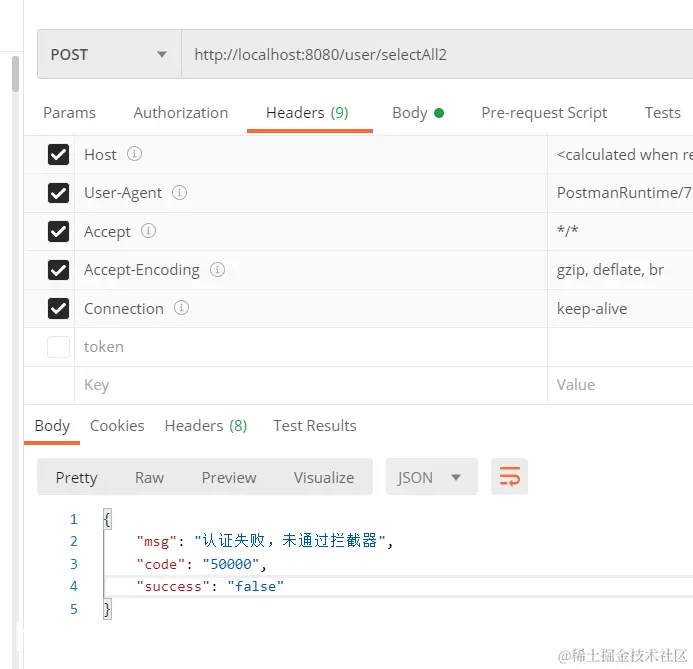This screenshot has height=669, width=693.
Task: Open the POST method dropdown
Action: (109, 54)
